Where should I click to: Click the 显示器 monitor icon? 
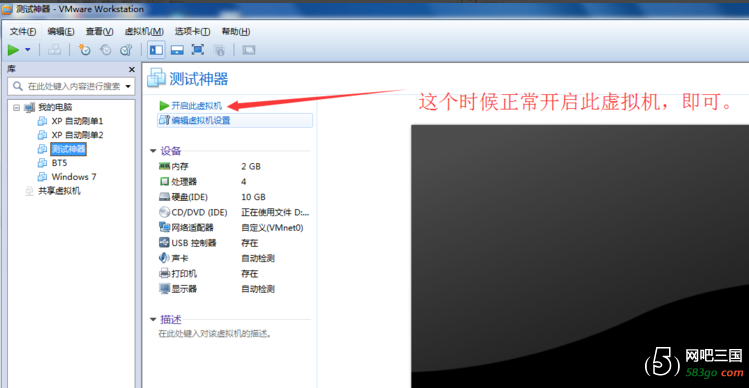pyautogui.click(x=164, y=289)
